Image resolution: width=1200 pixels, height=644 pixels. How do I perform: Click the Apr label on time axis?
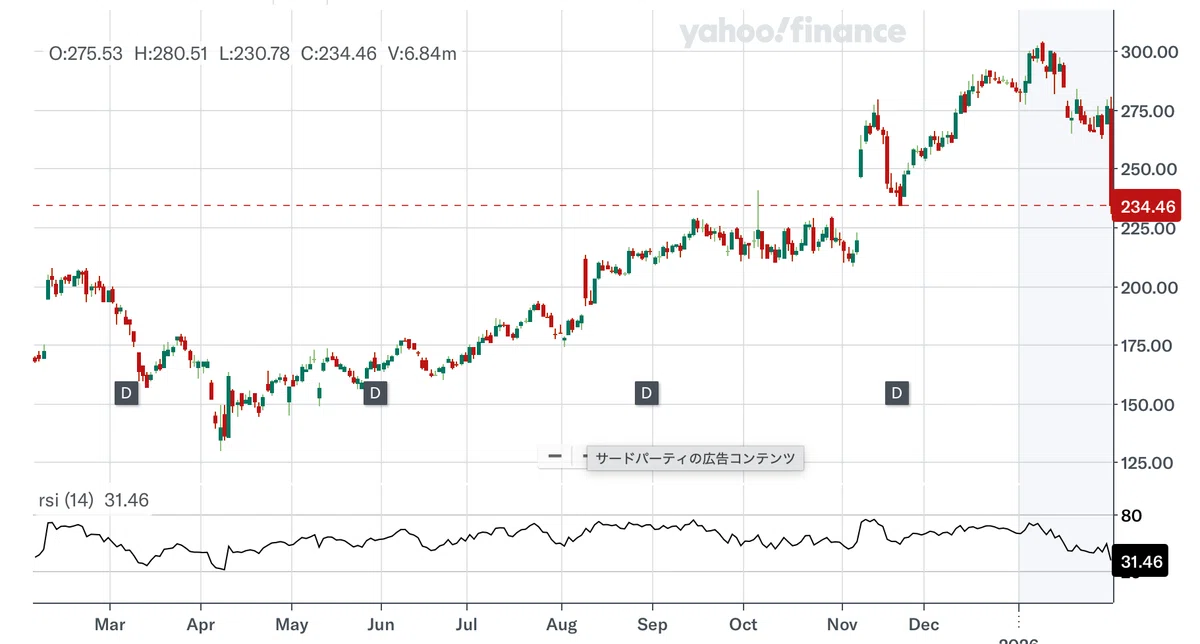tap(201, 624)
